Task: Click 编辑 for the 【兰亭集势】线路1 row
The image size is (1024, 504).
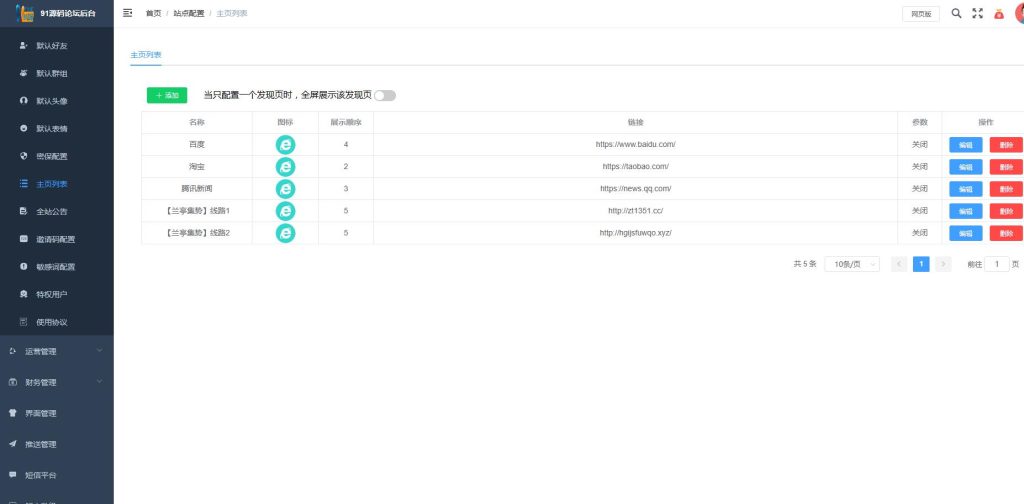Action: coord(965,211)
